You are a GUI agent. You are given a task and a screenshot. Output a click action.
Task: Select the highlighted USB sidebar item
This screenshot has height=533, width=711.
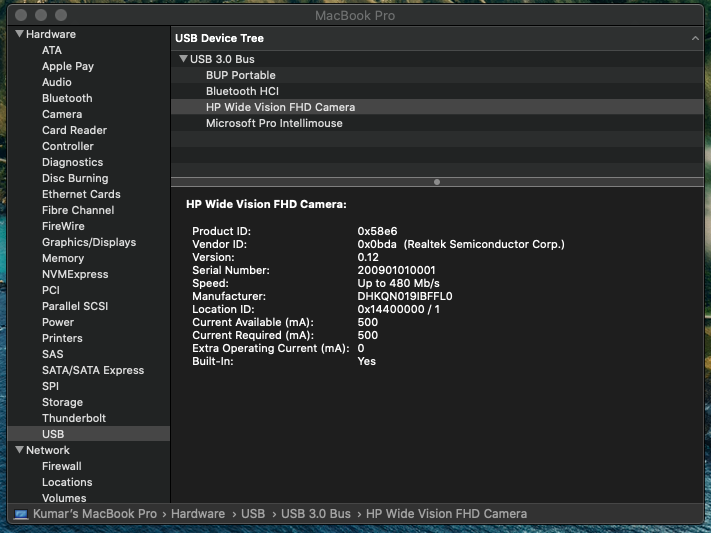pos(89,434)
